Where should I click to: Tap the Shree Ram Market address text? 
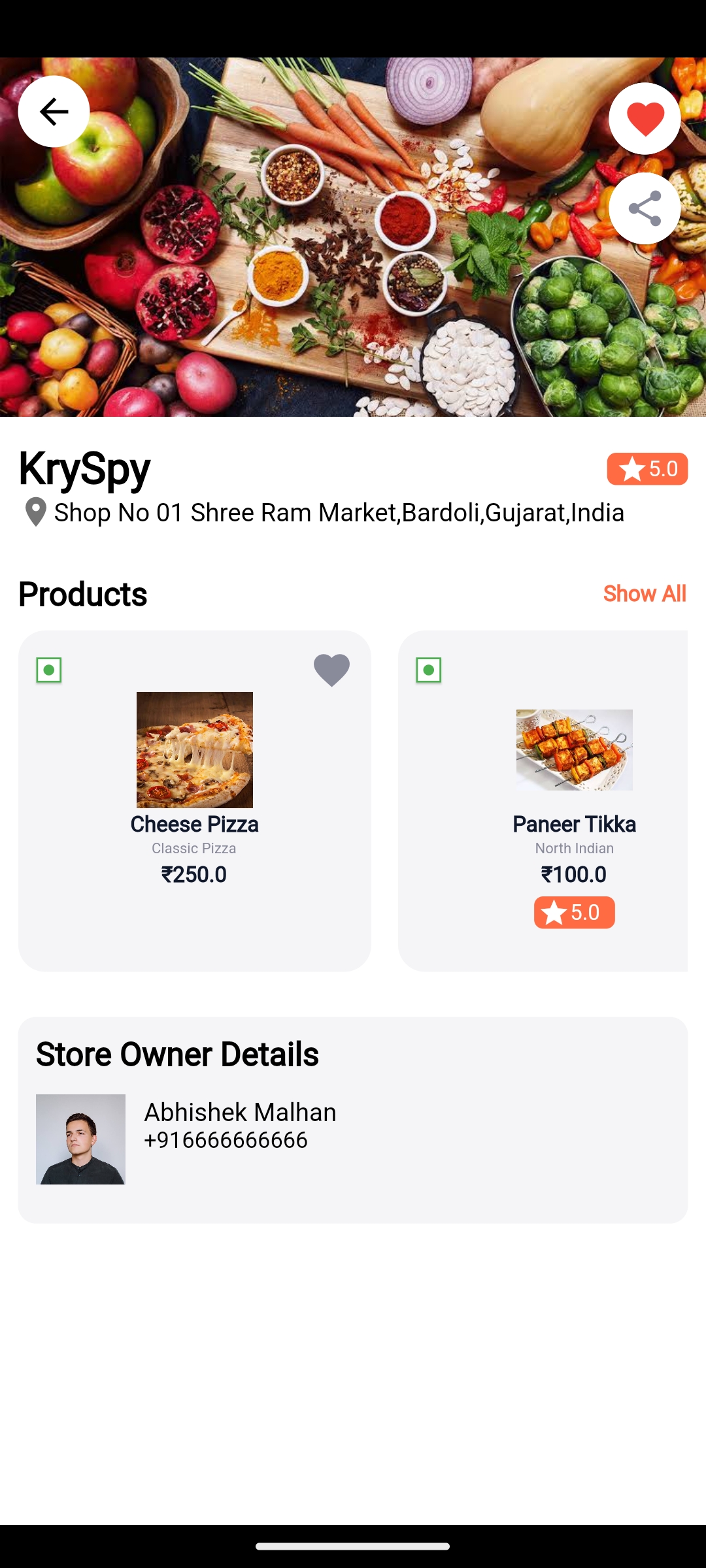coord(339,513)
